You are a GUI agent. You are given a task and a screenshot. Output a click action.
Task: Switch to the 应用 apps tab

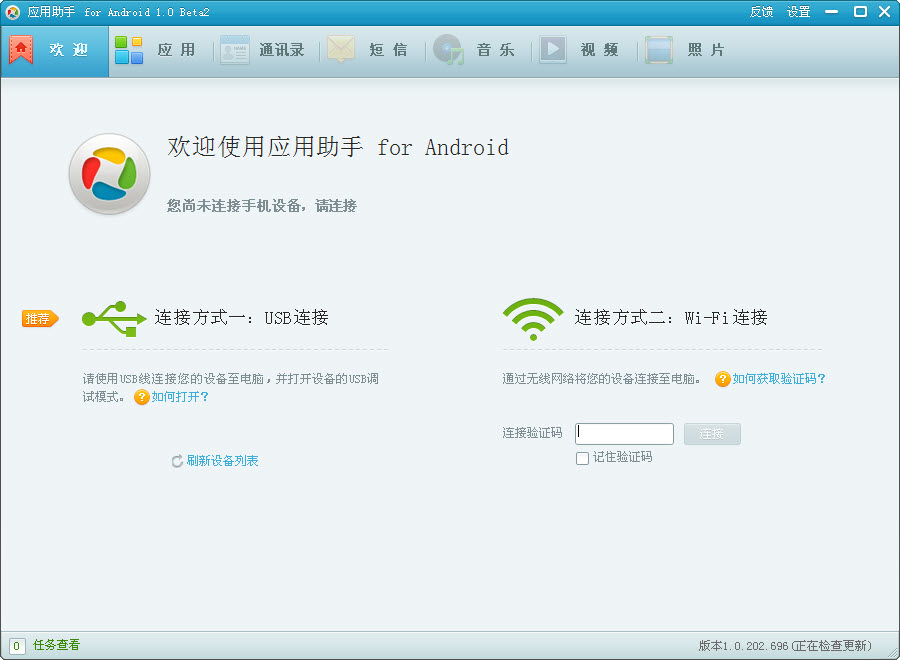(160, 51)
